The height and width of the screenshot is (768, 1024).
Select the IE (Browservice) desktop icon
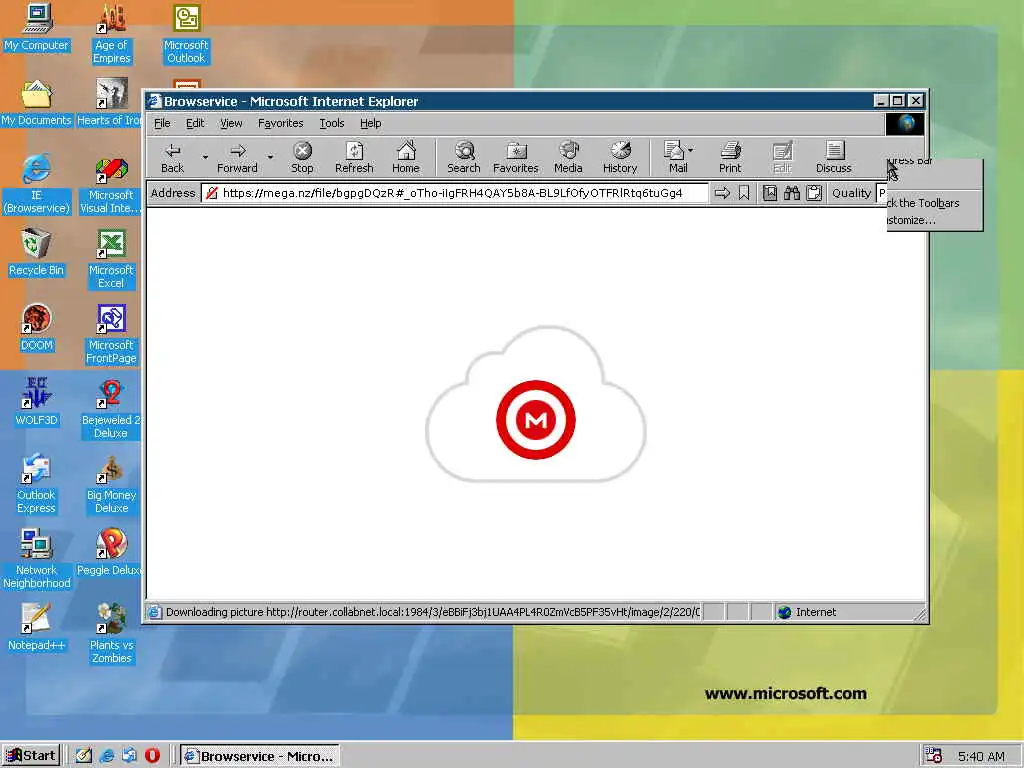click(x=37, y=185)
